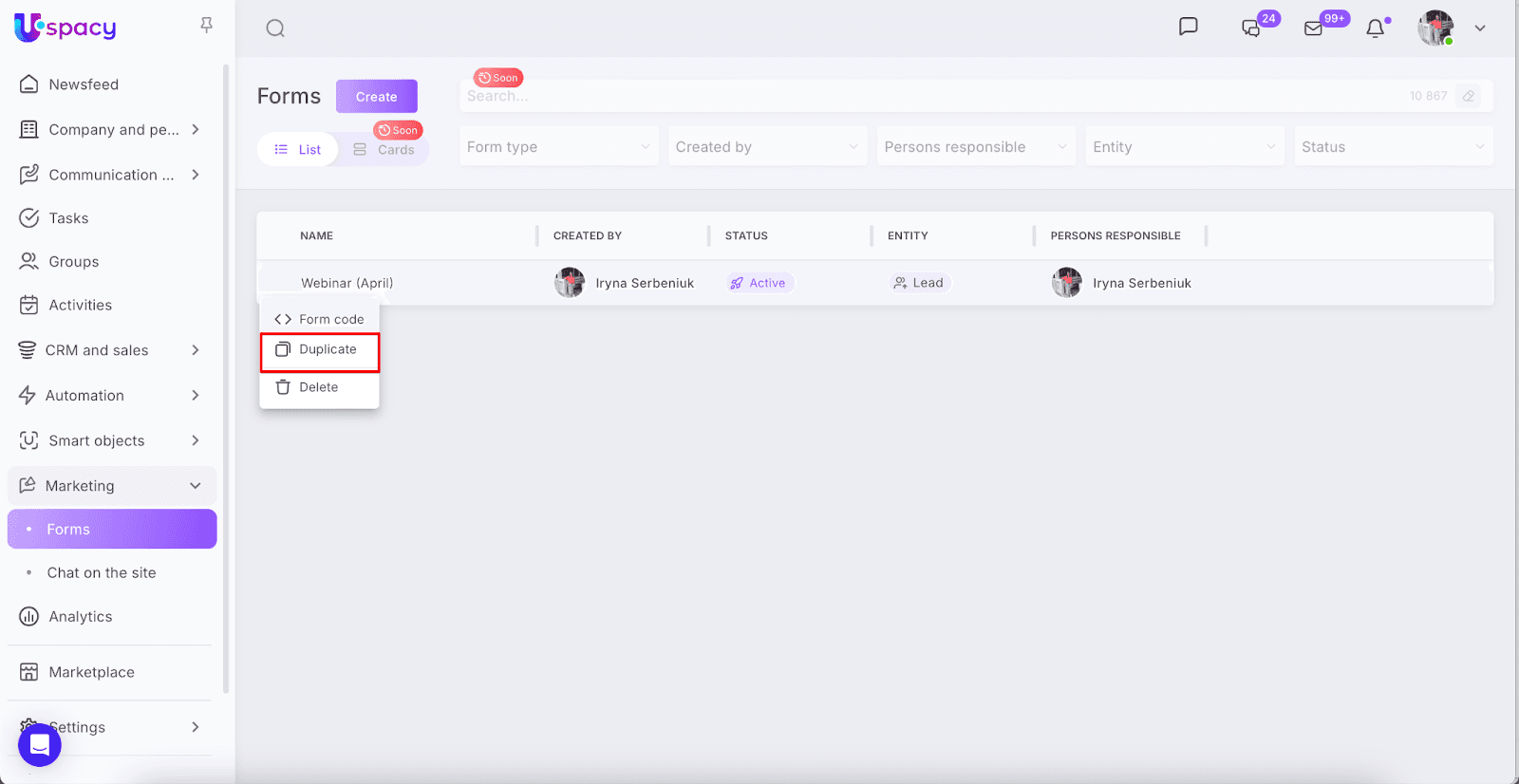Open conversations icon with 24 badge
This screenshot has width=1519, height=784.
coord(1251,28)
